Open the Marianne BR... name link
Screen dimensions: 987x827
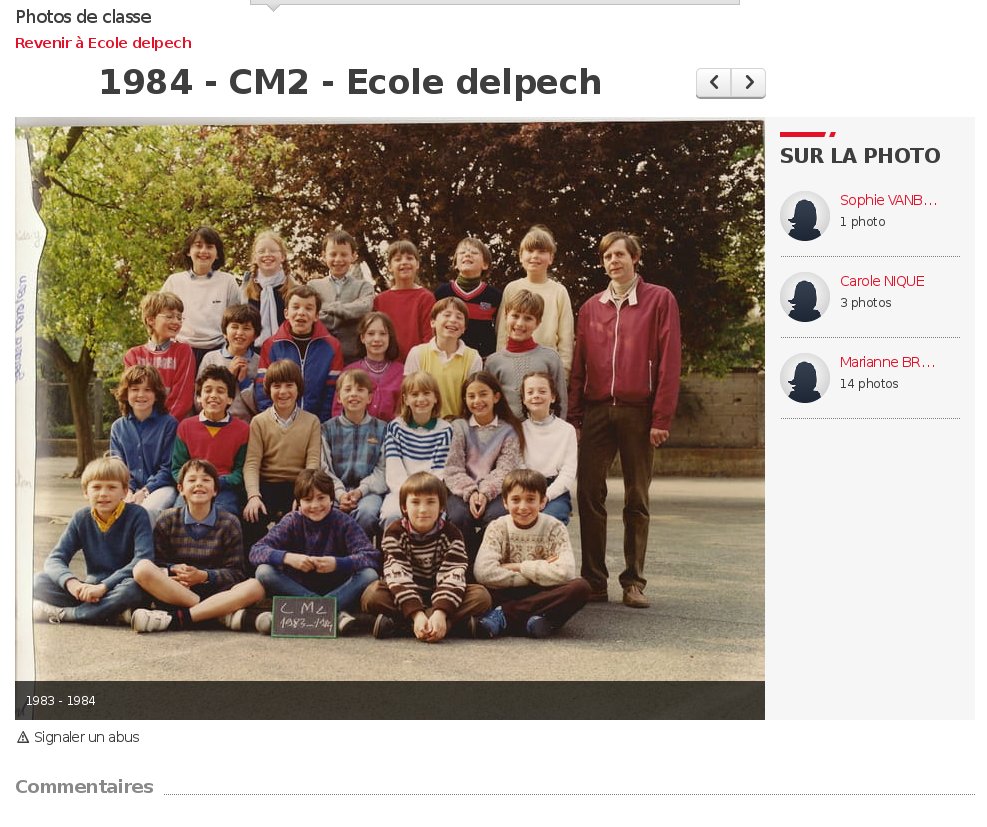click(x=887, y=362)
